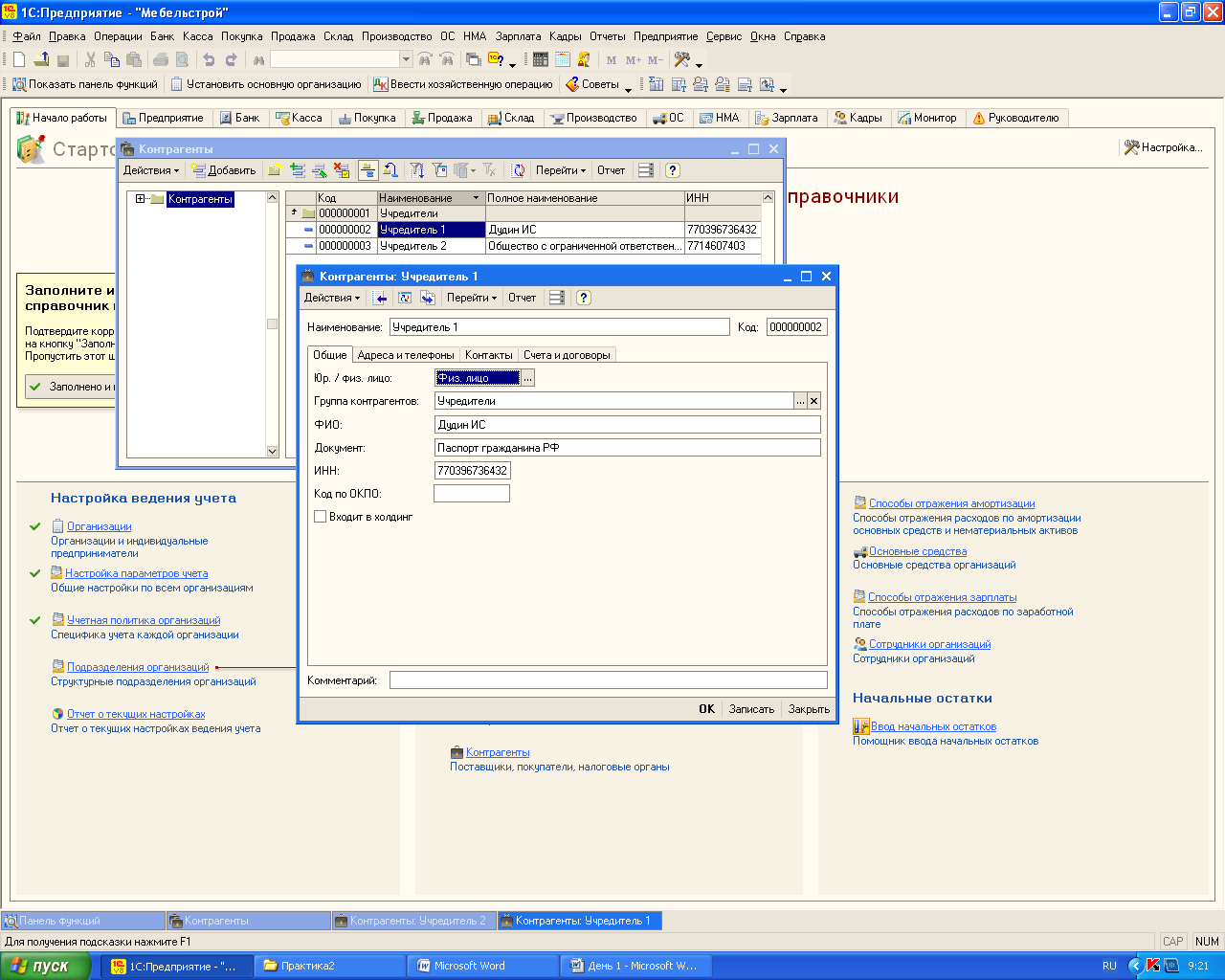
Task: Open 'Действия' dropdown in Контрагенты list window
Action: [150, 170]
